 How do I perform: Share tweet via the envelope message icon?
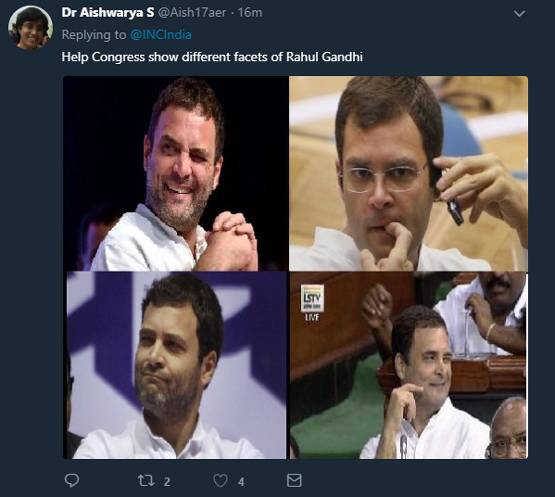coord(294,480)
